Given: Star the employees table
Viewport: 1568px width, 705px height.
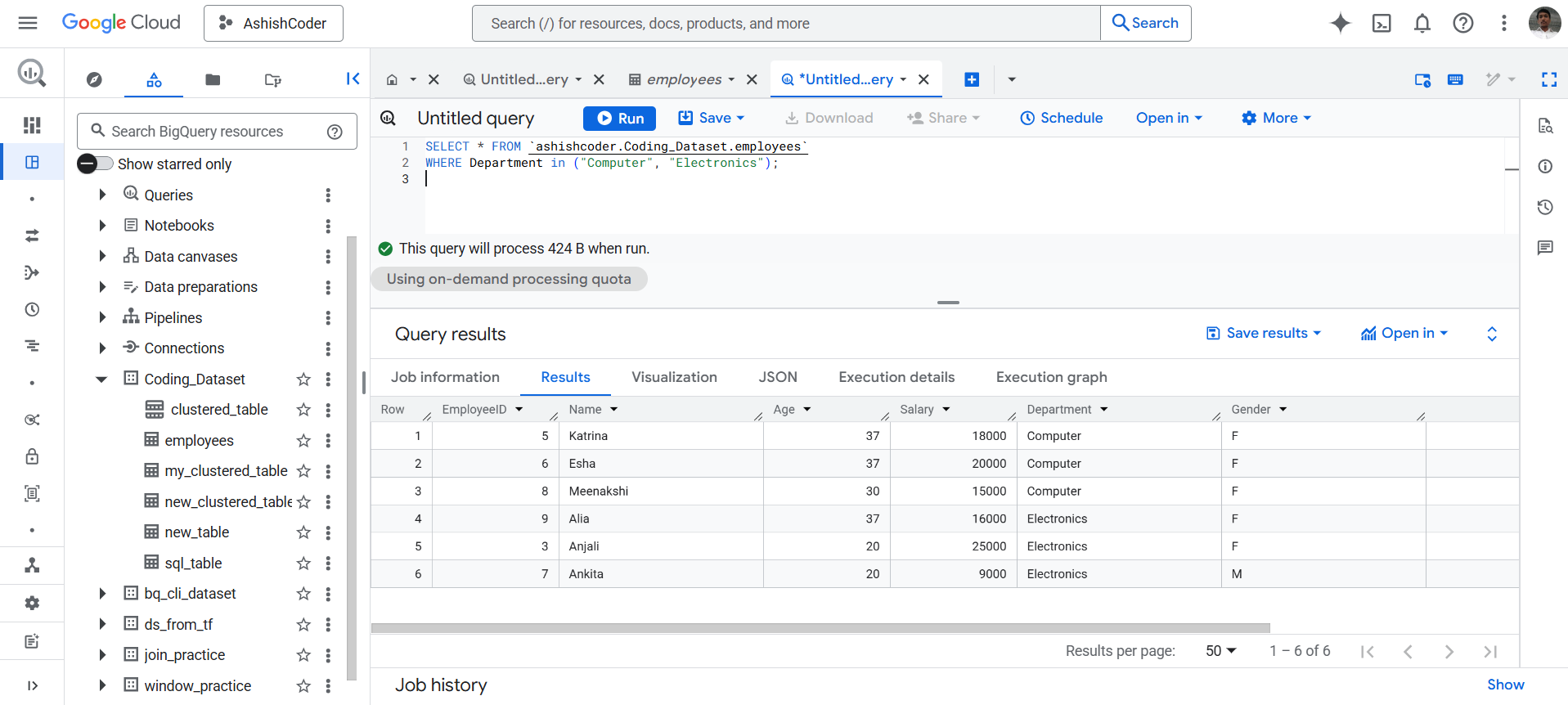Looking at the screenshot, I should [x=303, y=441].
